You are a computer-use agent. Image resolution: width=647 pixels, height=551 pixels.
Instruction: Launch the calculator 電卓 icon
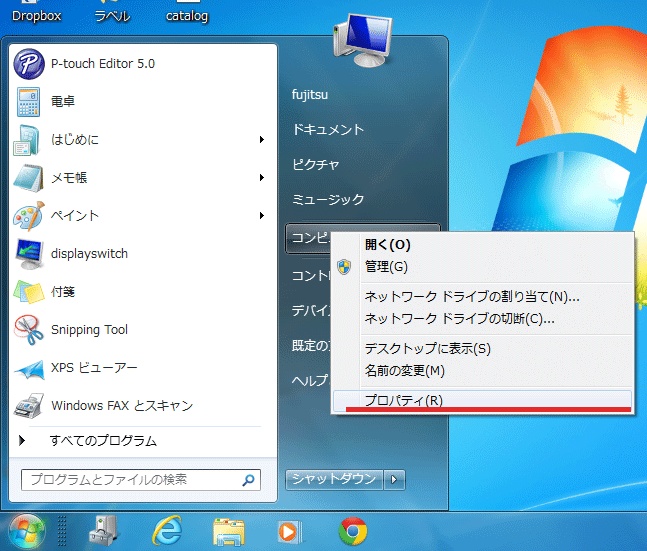[28, 102]
